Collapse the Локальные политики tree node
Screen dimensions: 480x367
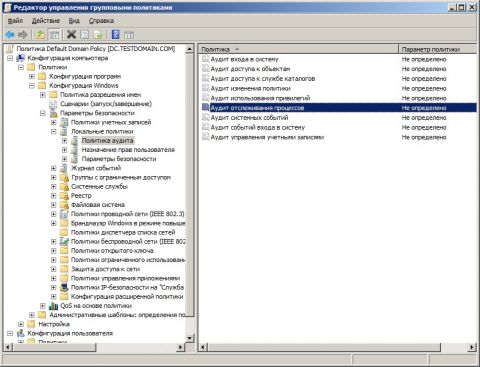point(53,132)
